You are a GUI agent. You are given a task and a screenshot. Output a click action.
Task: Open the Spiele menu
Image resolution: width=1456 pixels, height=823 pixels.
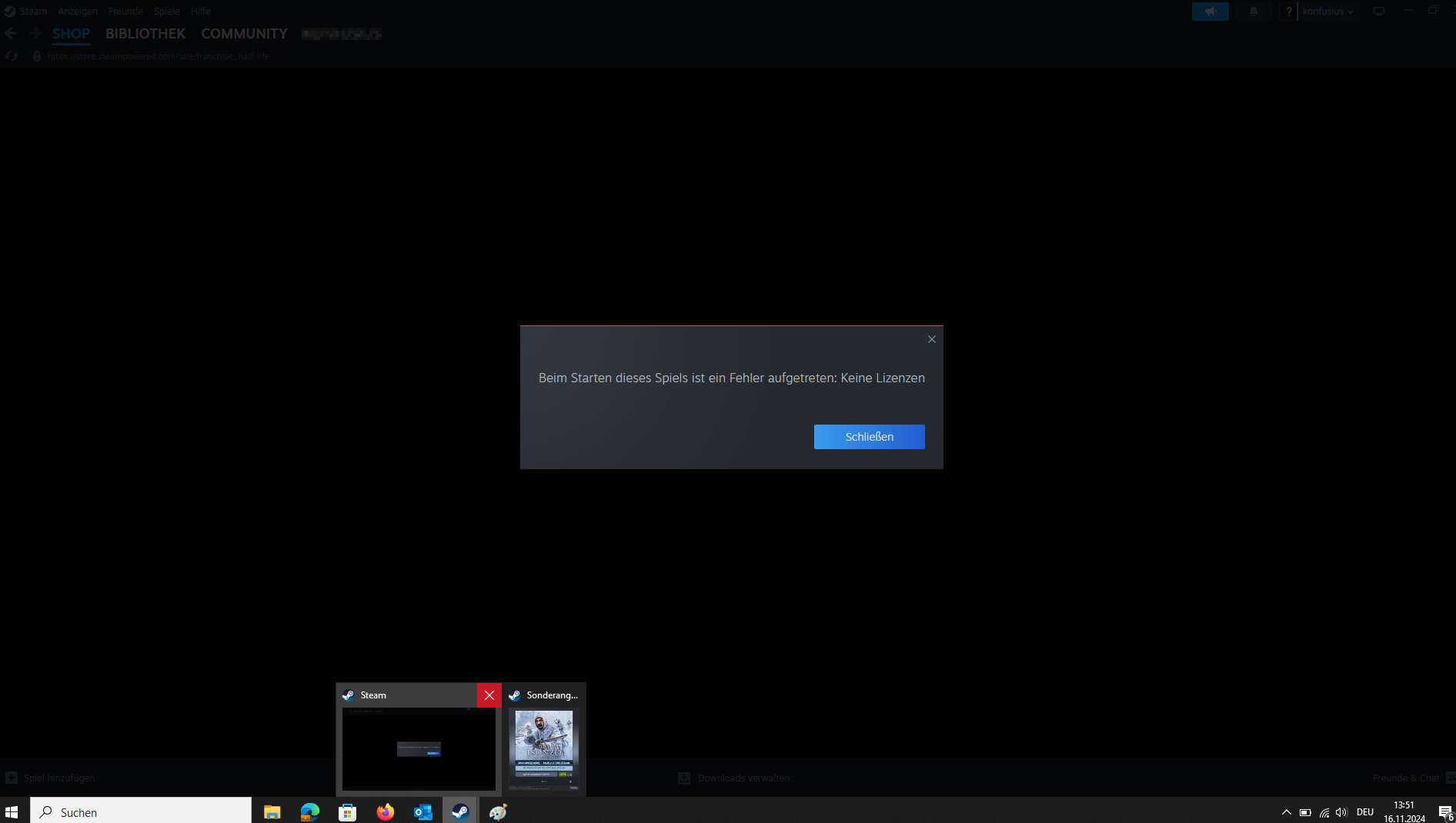(167, 12)
